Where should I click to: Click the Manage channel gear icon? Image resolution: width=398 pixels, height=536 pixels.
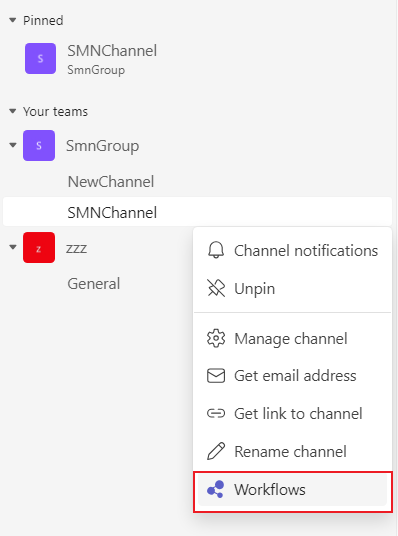point(216,338)
